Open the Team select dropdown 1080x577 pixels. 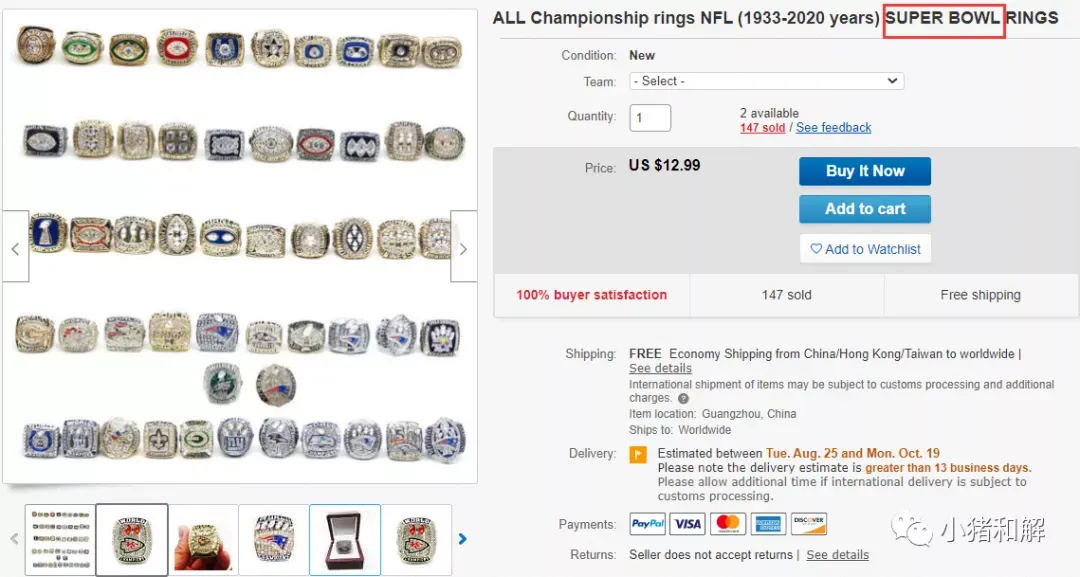pos(766,81)
